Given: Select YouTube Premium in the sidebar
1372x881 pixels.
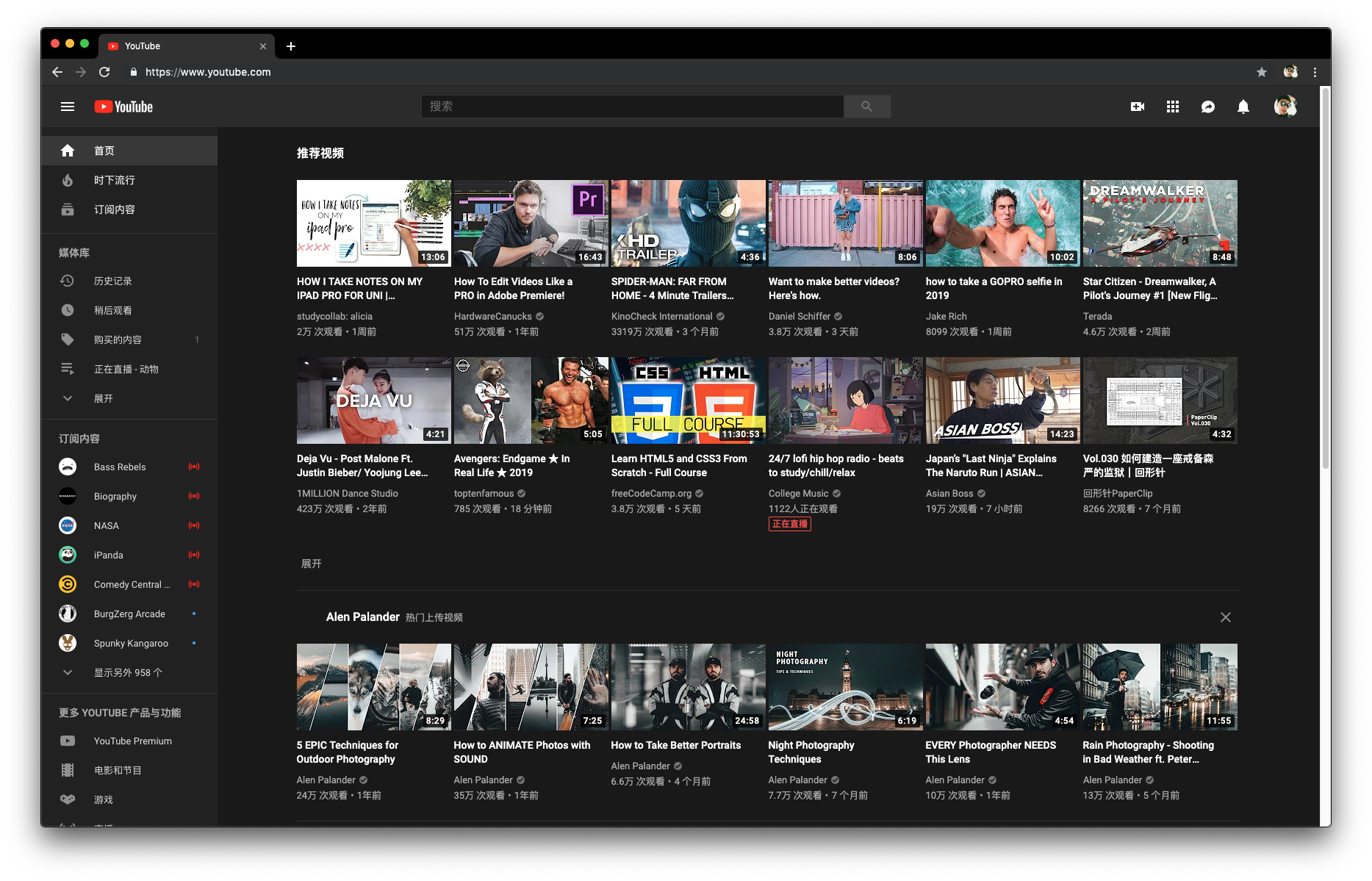Looking at the screenshot, I should coord(132,740).
